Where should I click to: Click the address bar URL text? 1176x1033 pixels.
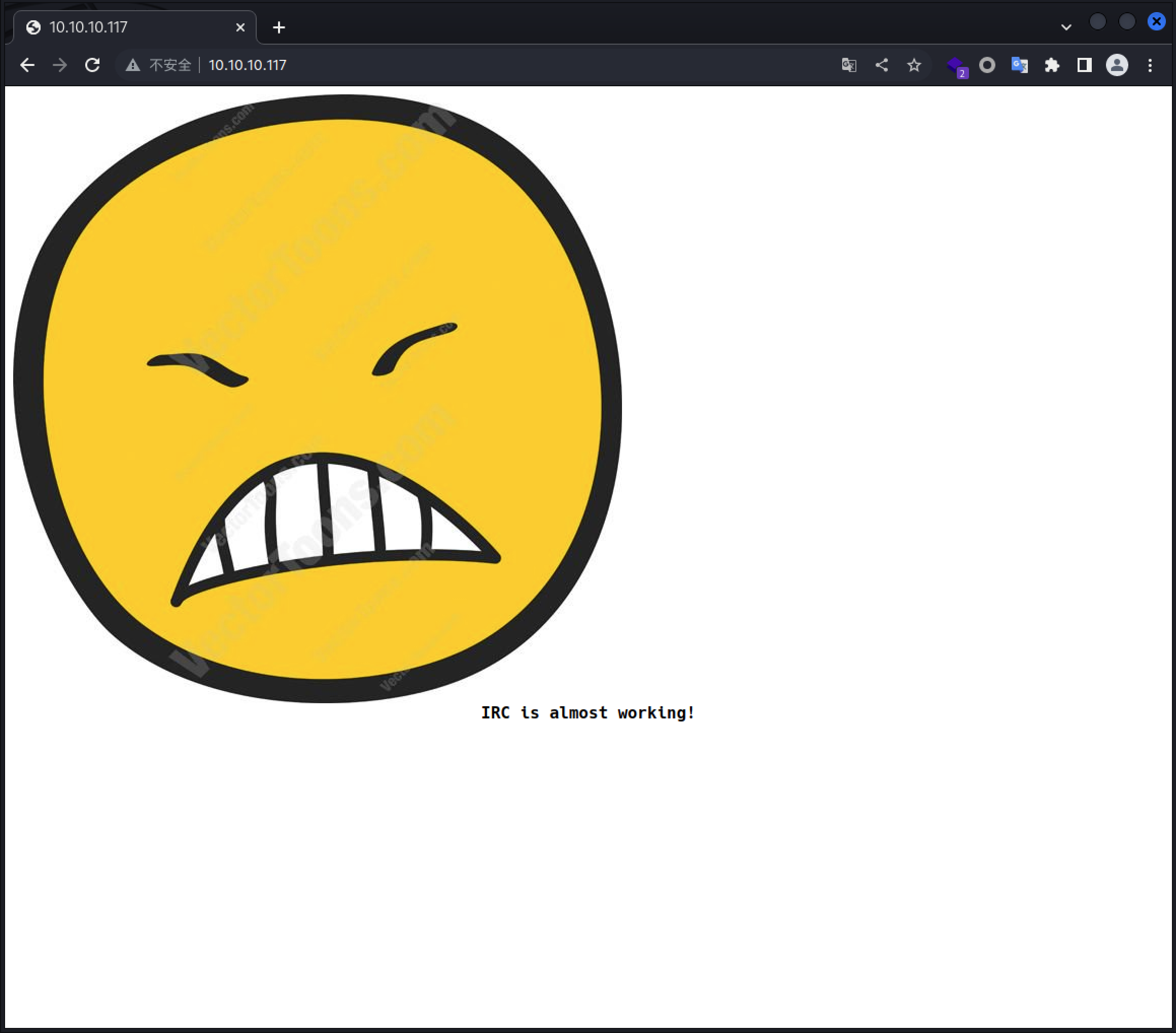click(x=248, y=65)
